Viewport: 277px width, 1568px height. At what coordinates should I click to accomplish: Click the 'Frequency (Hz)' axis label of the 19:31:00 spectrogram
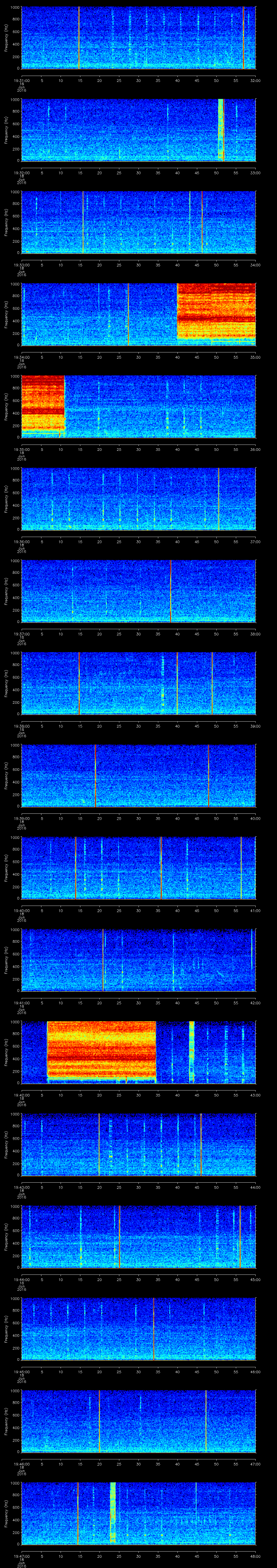(x=6, y=38)
